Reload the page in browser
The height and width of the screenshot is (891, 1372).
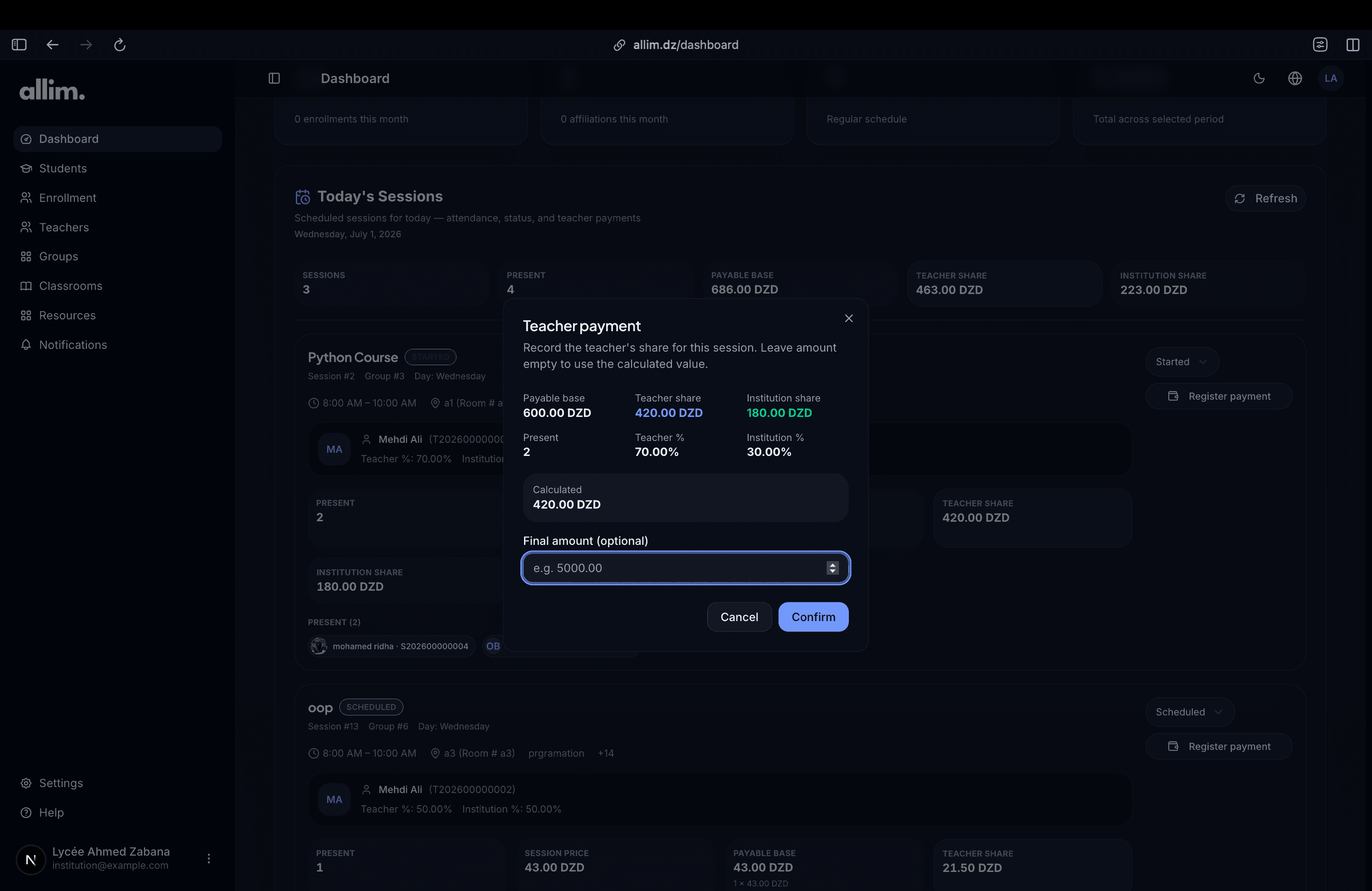pos(120,45)
